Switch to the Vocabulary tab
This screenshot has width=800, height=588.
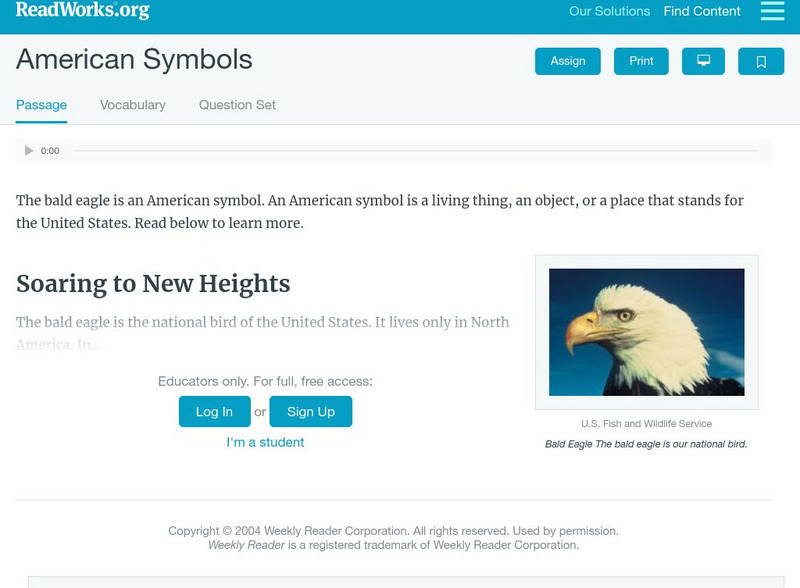[x=133, y=105]
